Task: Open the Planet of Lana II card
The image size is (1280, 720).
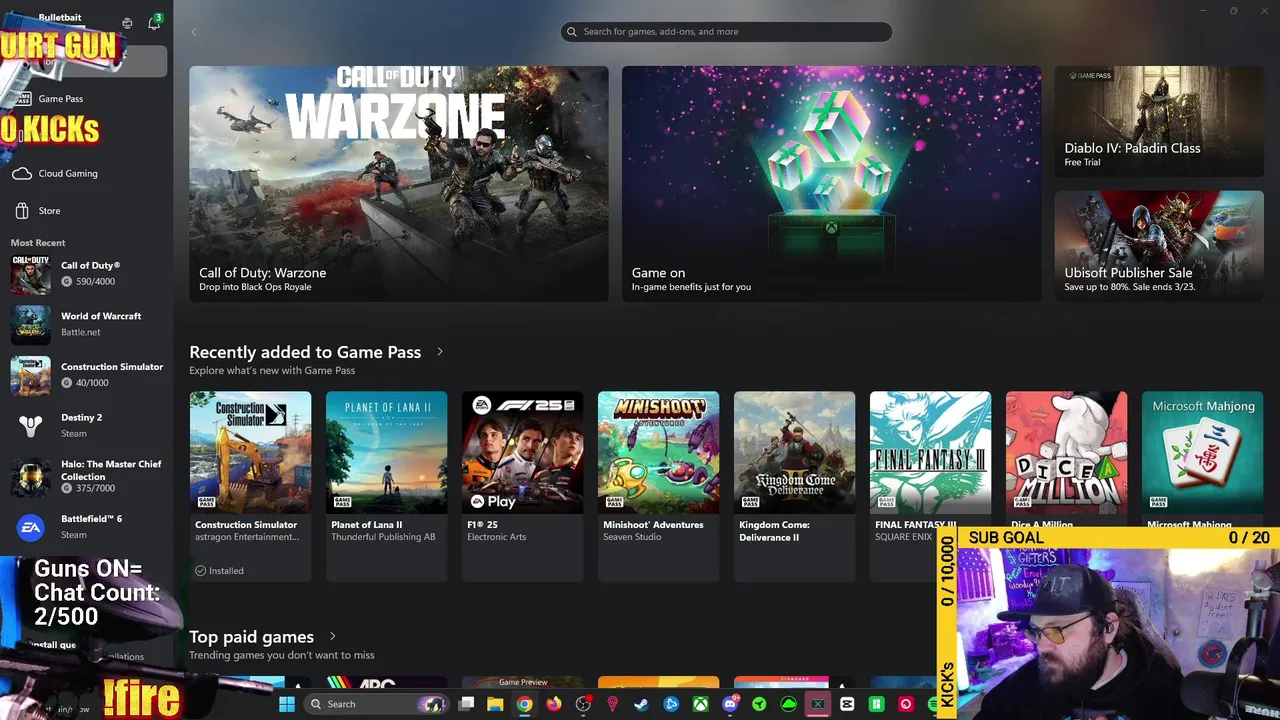Action: pos(386,486)
